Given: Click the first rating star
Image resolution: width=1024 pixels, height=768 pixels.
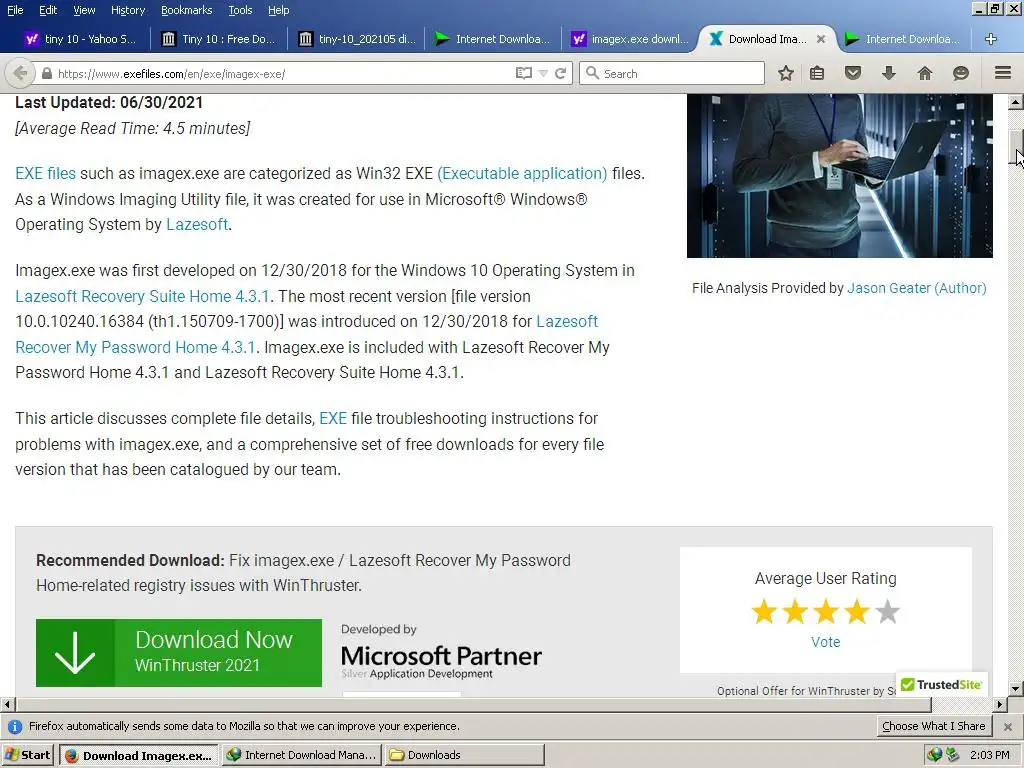Looking at the screenshot, I should pyautogui.click(x=764, y=612).
